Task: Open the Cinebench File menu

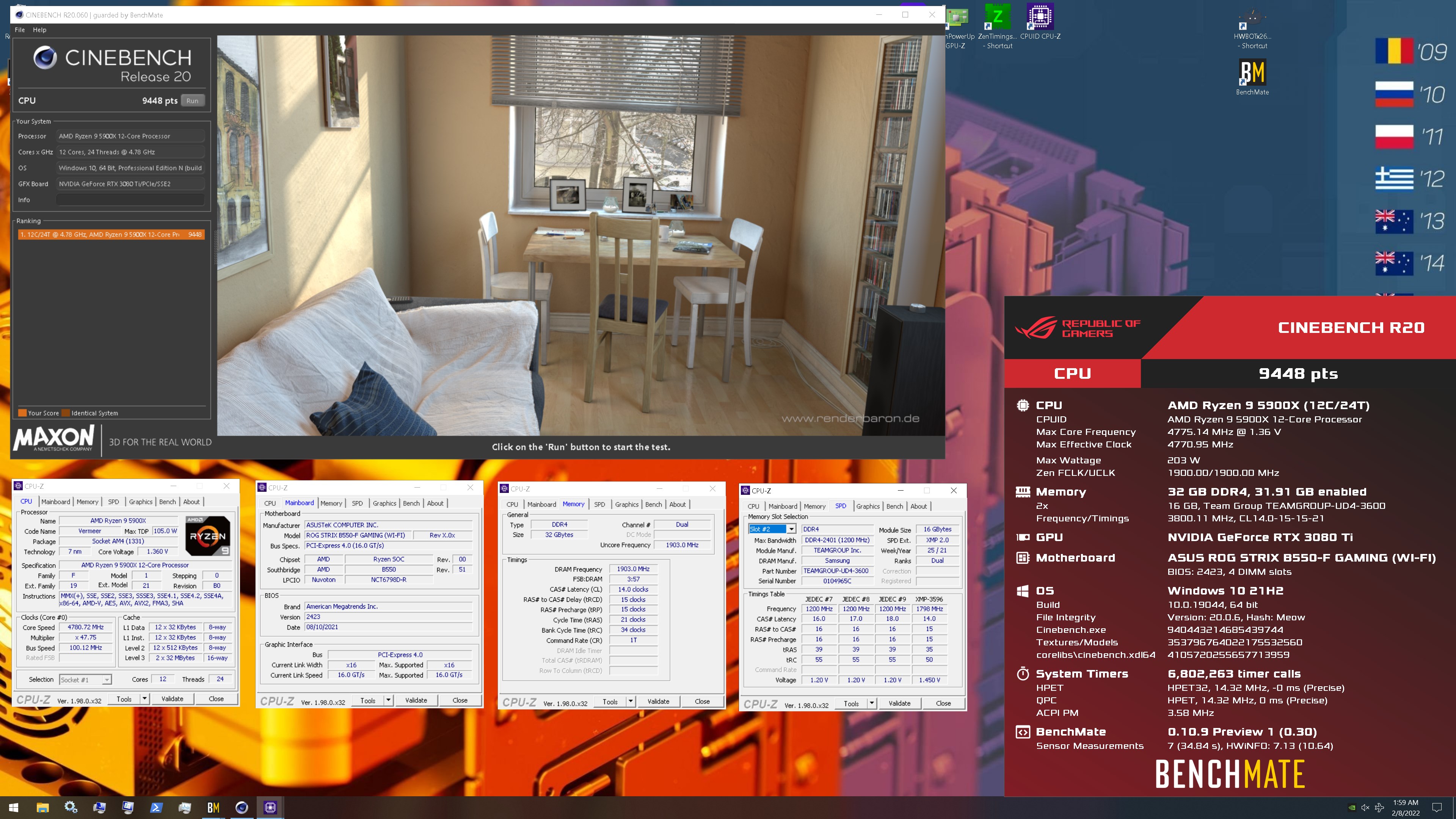Action: [x=20, y=30]
